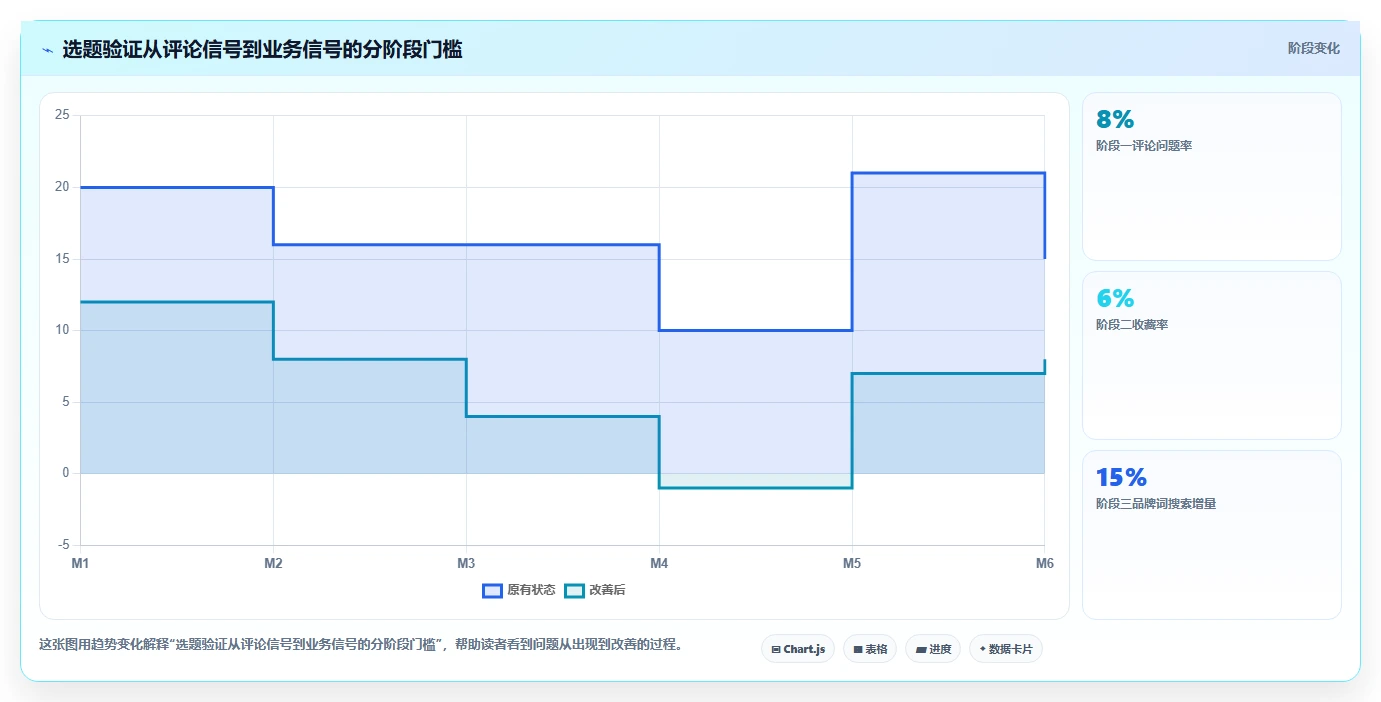Select the Chart.js tag chip
The width and height of the screenshot is (1381, 702).
pos(798,649)
